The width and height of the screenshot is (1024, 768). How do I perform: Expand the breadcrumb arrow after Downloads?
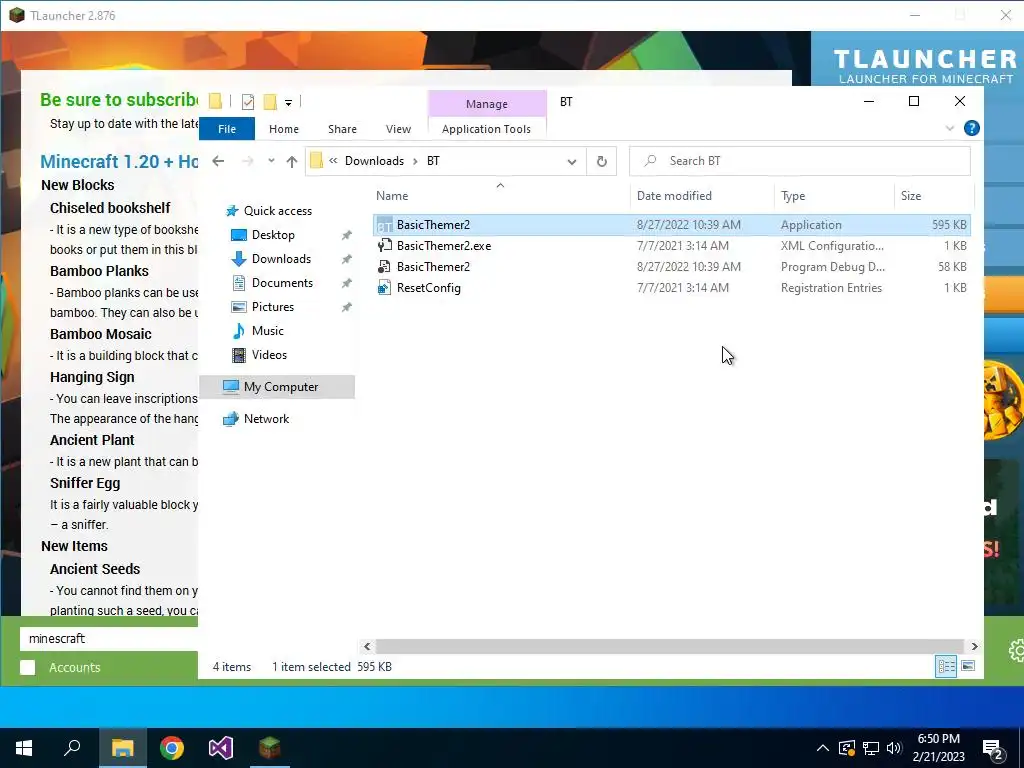tap(415, 161)
